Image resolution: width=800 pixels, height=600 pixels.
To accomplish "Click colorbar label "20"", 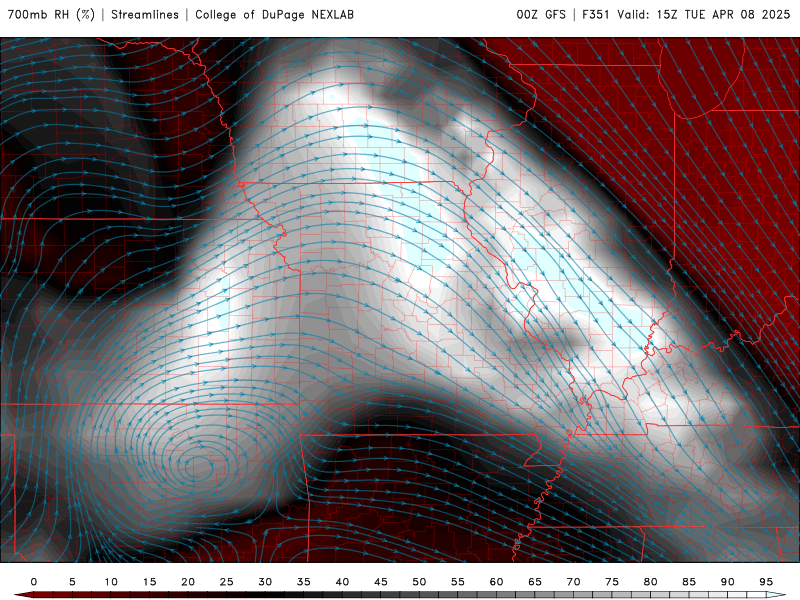I will tap(188, 582).
